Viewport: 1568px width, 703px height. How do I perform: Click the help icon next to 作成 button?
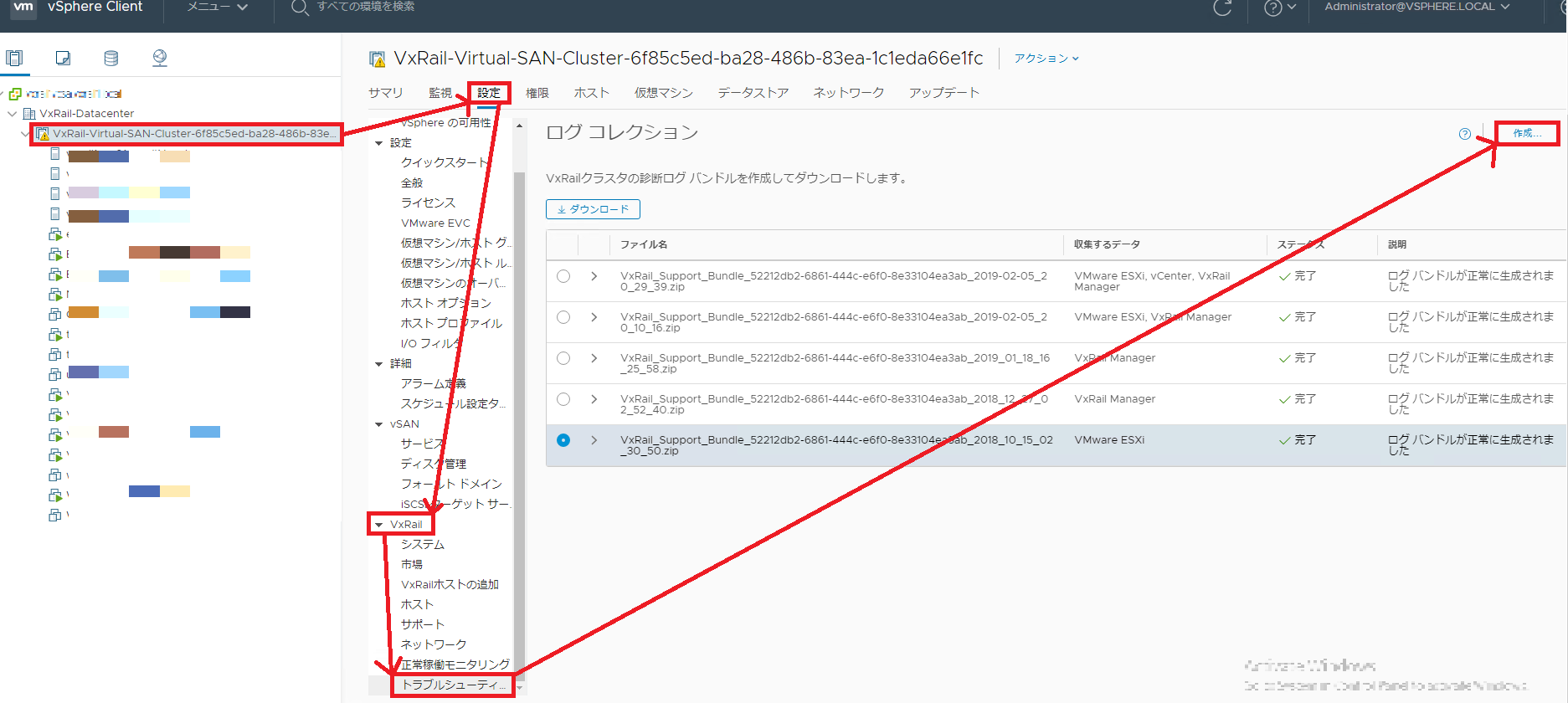(1465, 134)
